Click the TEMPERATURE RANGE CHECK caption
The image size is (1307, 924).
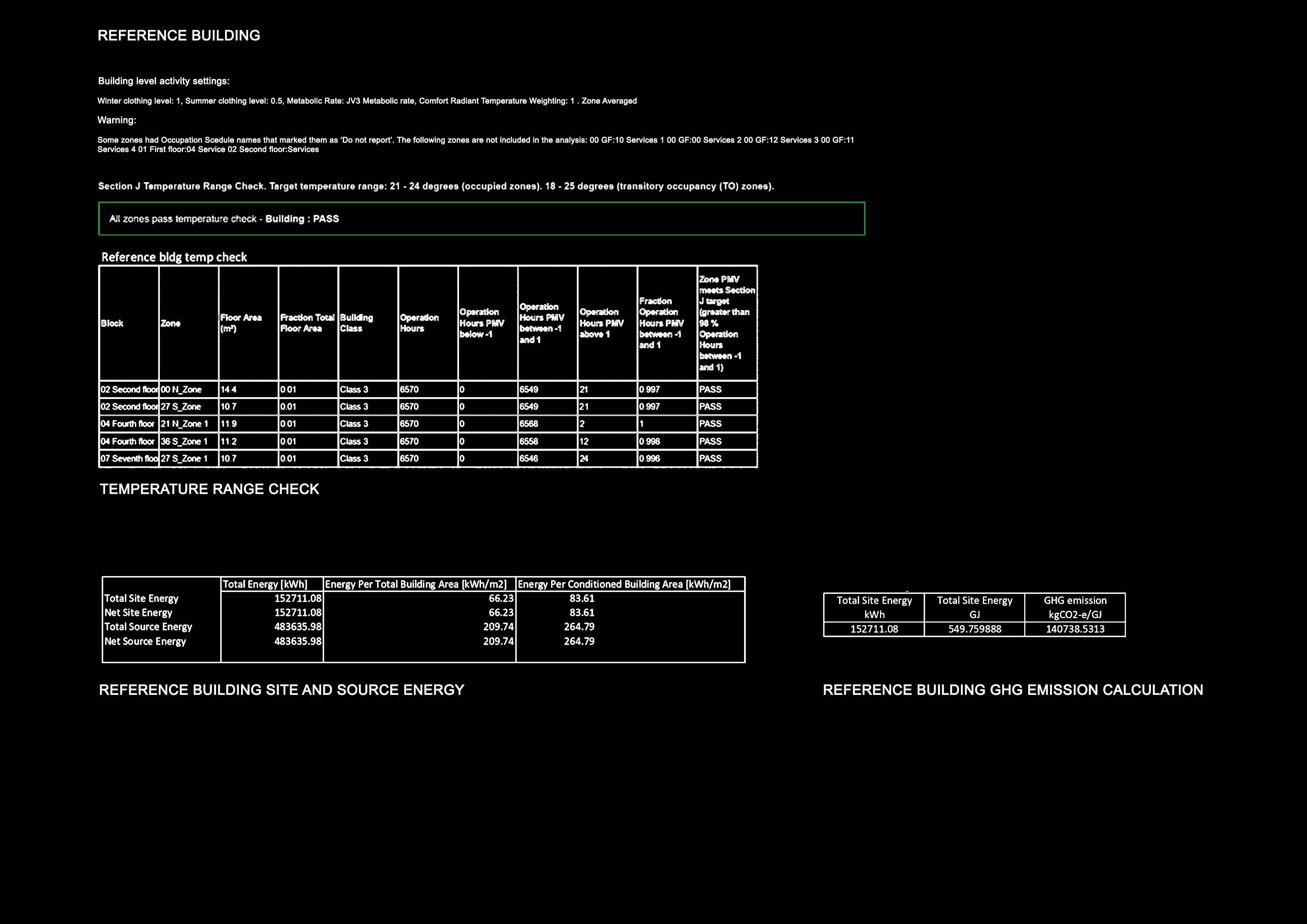[x=209, y=489]
